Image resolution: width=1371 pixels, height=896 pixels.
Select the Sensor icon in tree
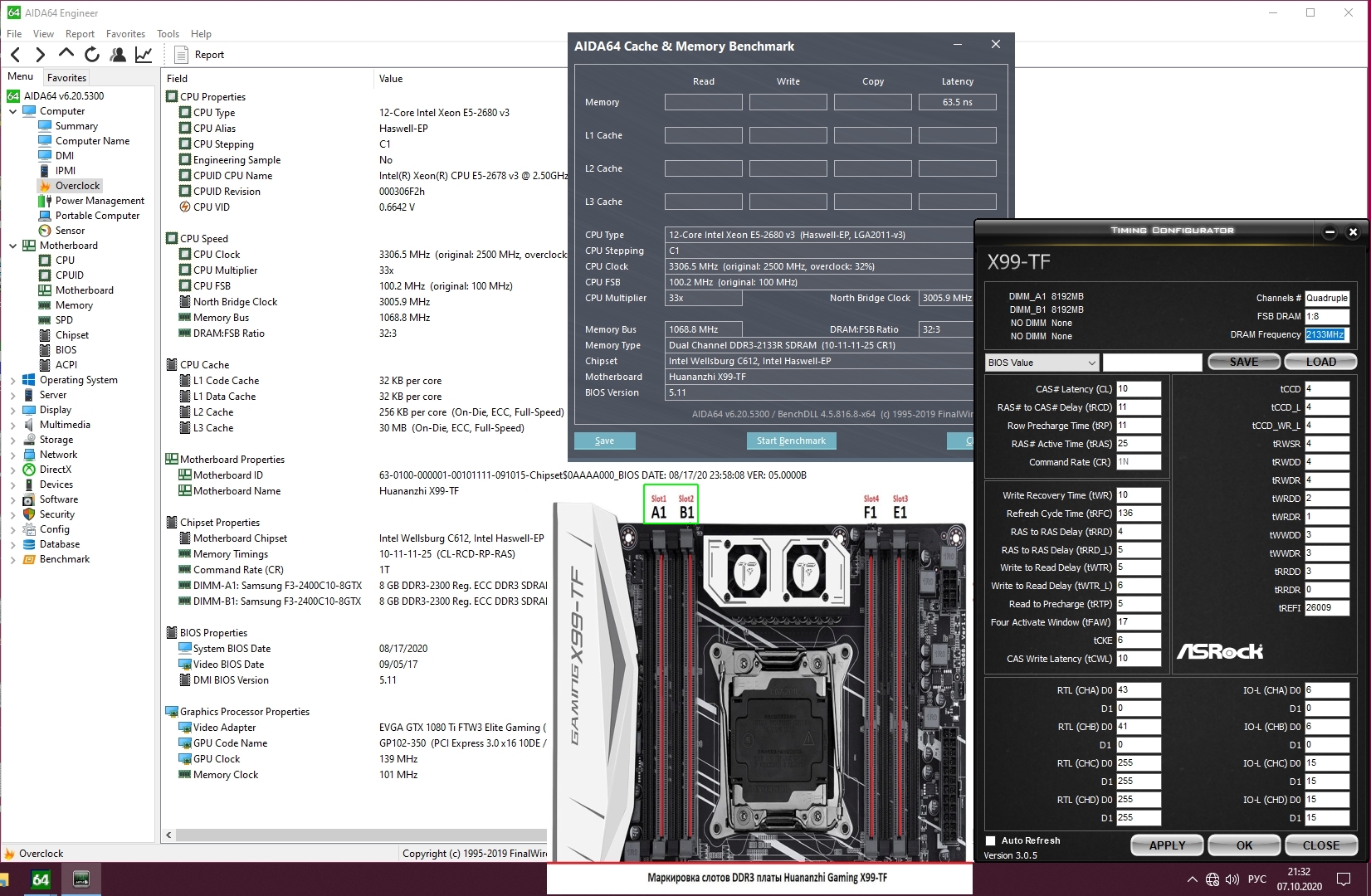coord(45,231)
